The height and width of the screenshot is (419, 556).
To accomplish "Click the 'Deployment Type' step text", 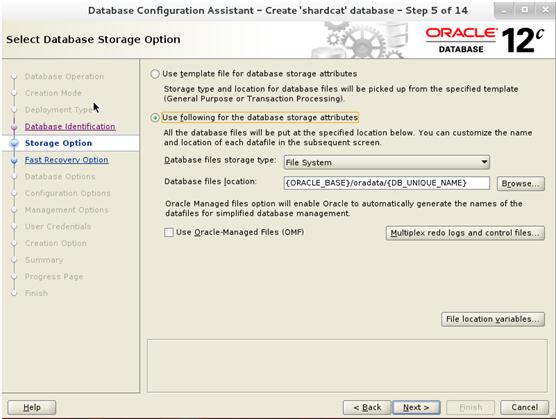I will 59,110.
